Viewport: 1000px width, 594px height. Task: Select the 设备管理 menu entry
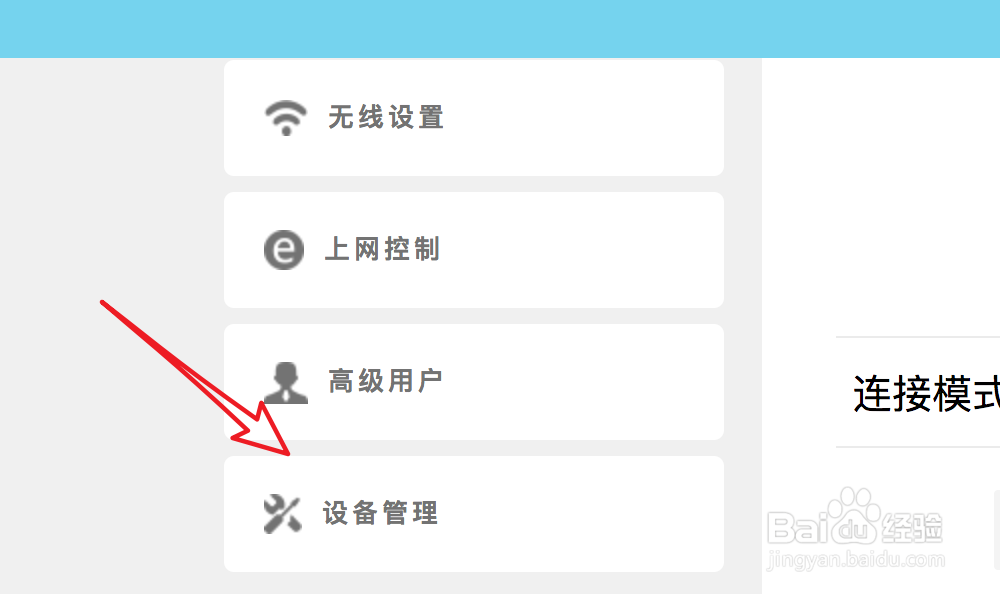(x=474, y=514)
